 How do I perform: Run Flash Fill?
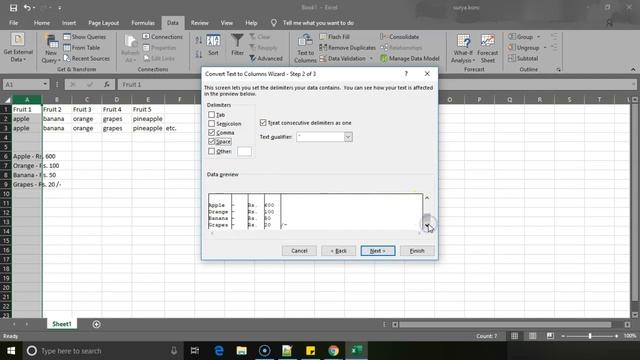coord(334,37)
